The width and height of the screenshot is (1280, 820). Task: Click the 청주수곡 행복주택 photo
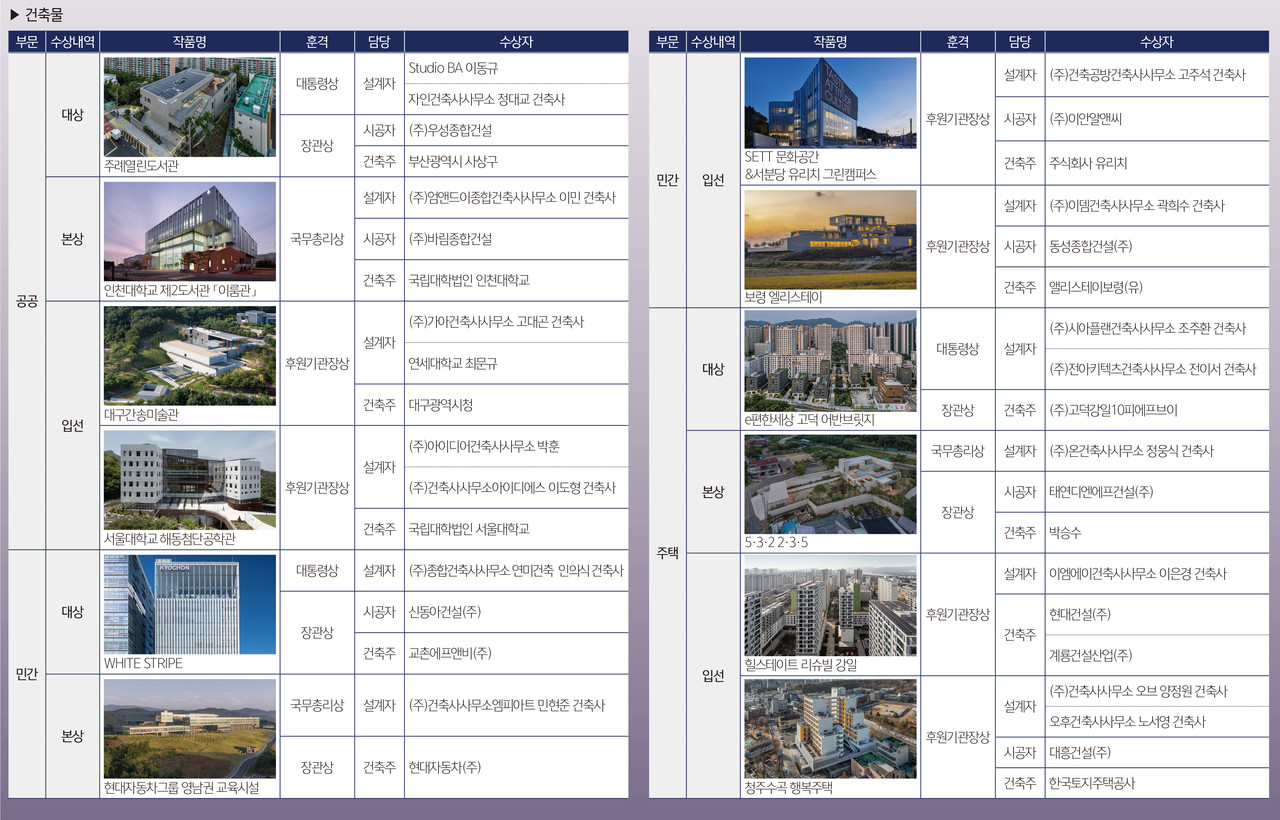click(x=830, y=728)
